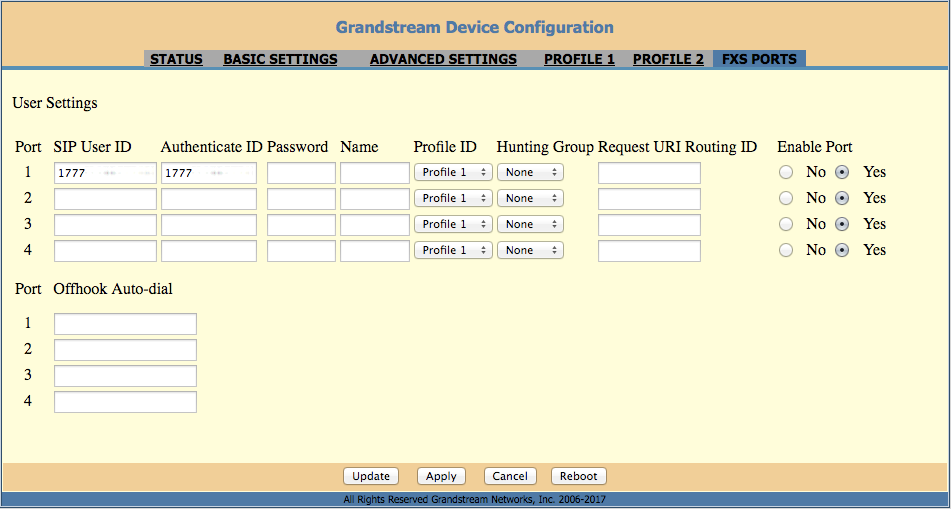The image size is (951, 509).
Task: Focus Offhook Auto-dial field for port 1
Action: (126, 324)
